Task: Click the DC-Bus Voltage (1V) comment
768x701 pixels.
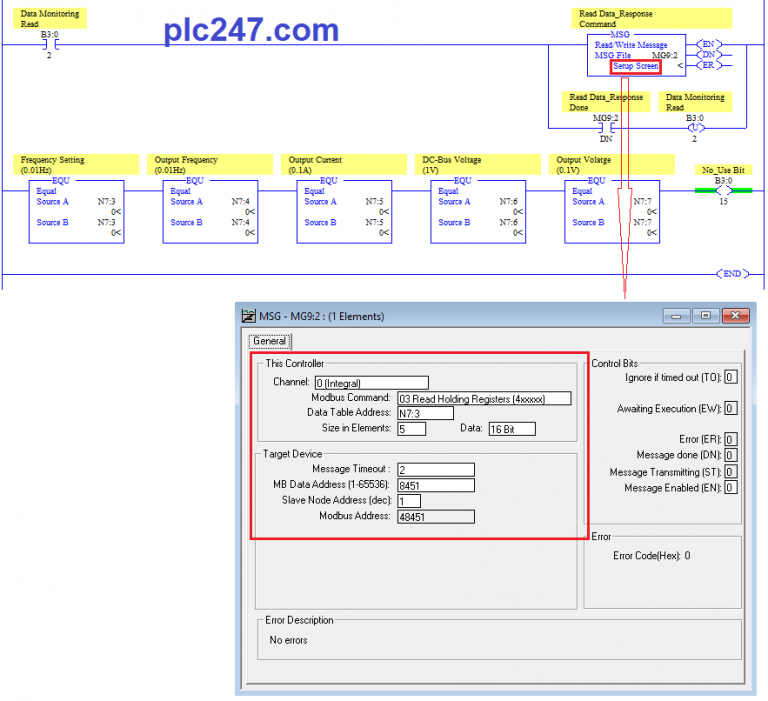Action: click(478, 165)
